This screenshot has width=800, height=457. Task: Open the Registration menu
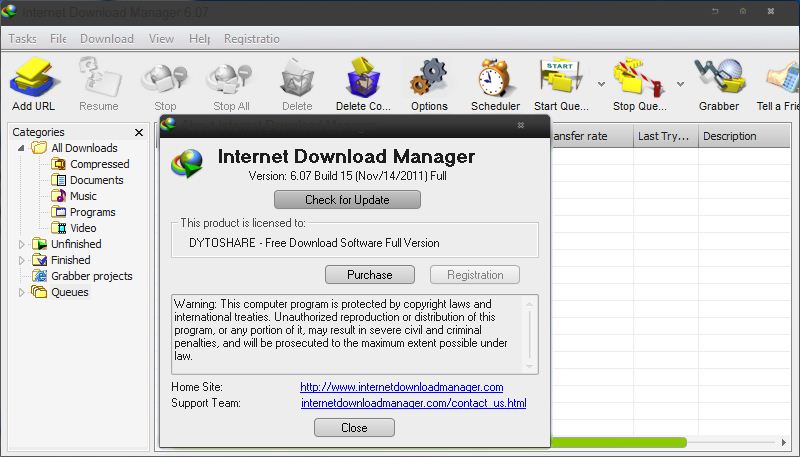252,39
